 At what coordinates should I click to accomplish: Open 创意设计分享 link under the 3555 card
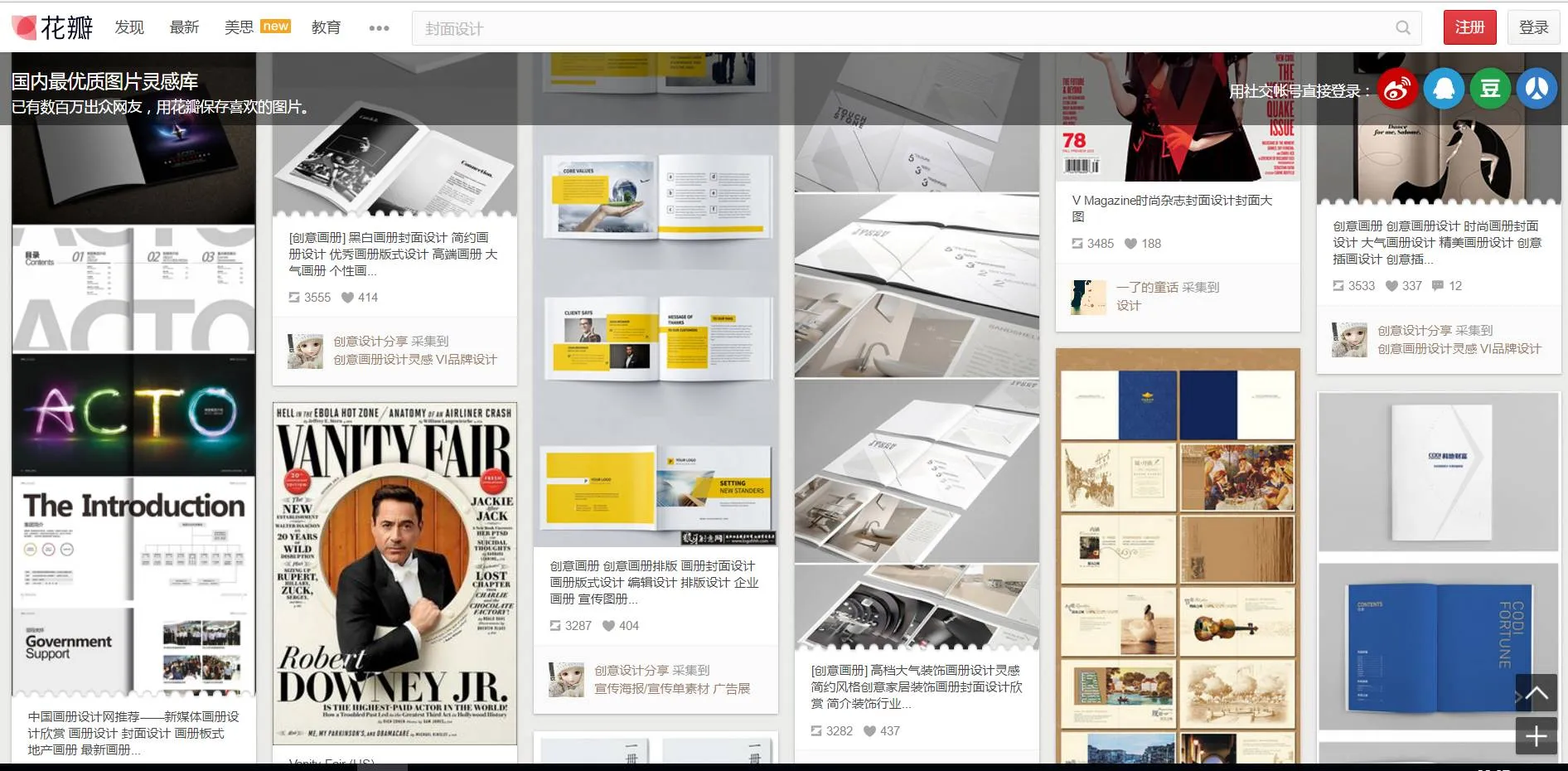coord(370,342)
